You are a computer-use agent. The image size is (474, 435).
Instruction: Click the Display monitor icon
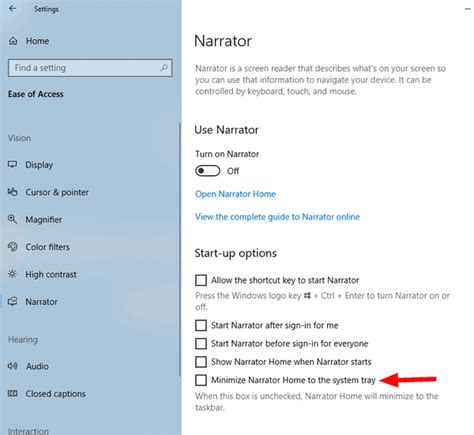pos(12,164)
